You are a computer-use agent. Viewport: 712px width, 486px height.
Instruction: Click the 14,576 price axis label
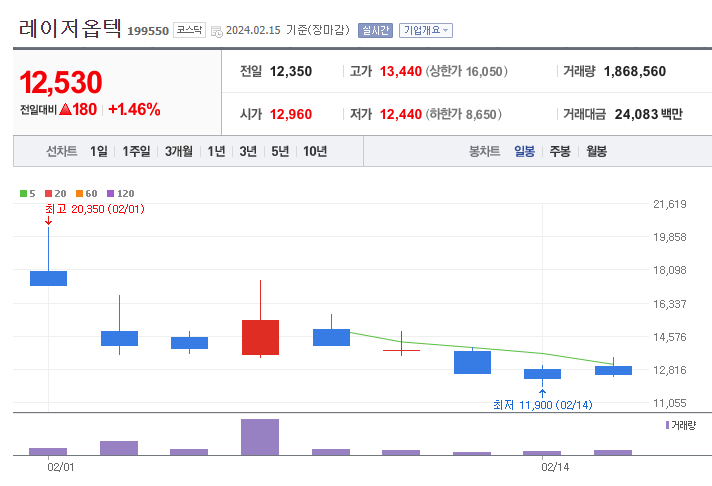670,337
